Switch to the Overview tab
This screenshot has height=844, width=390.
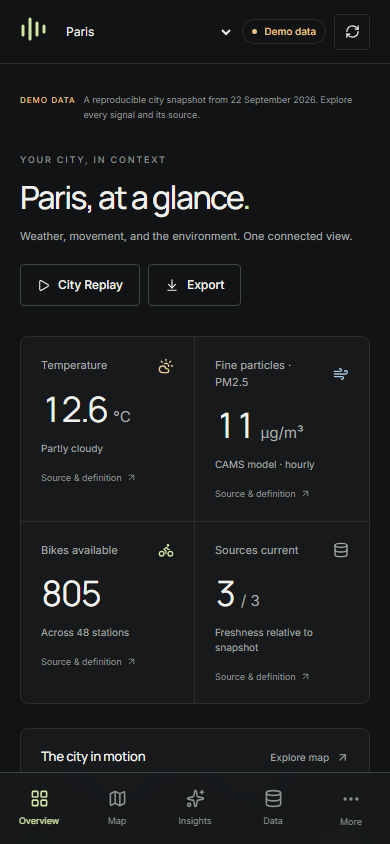(x=39, y=807)
